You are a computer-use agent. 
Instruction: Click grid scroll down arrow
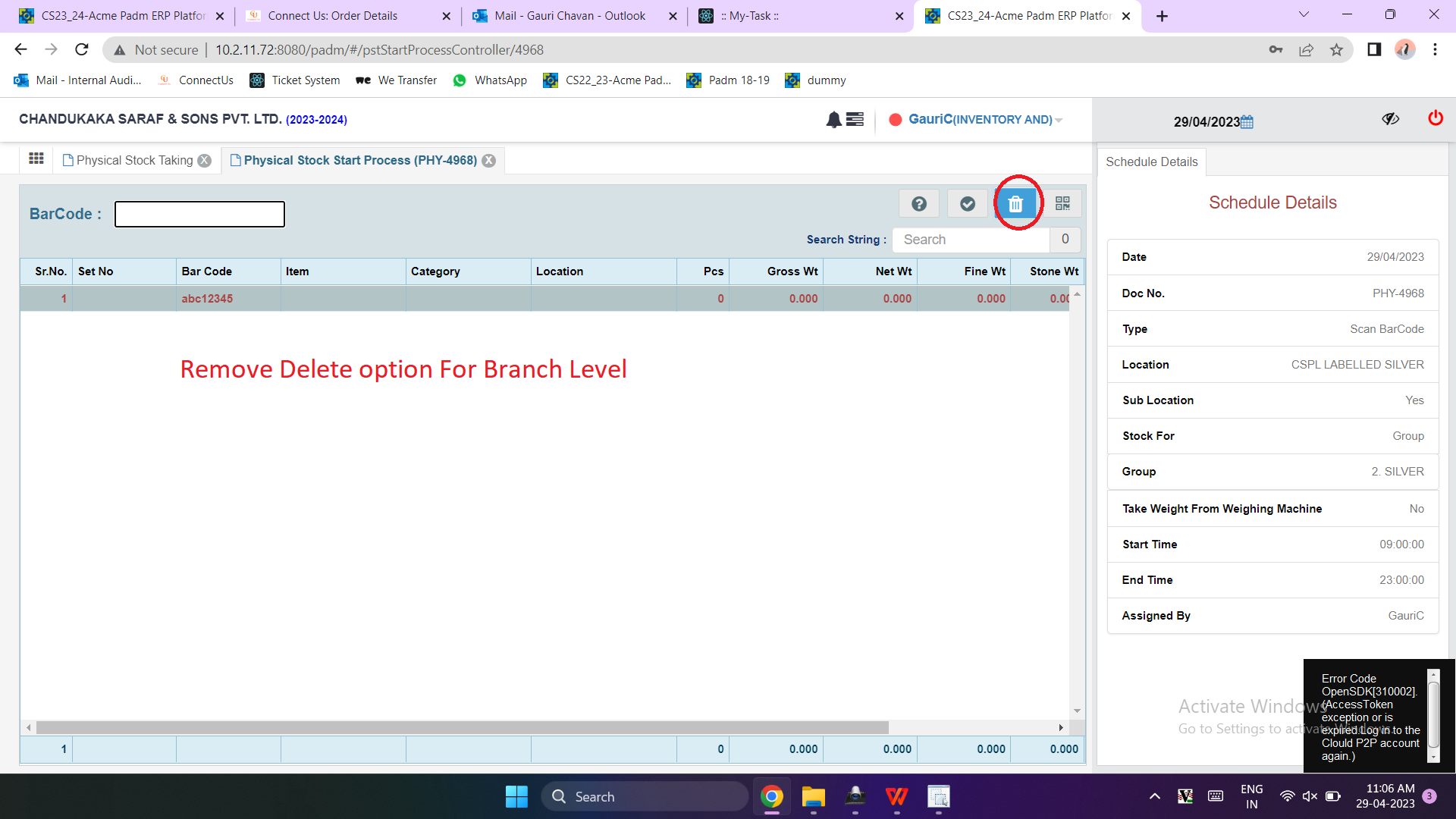pyautogui.click(x=1077, y=711)
